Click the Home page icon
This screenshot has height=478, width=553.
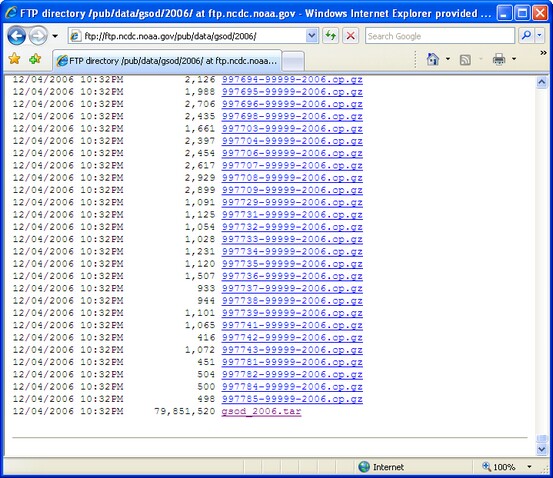(433, 59)
